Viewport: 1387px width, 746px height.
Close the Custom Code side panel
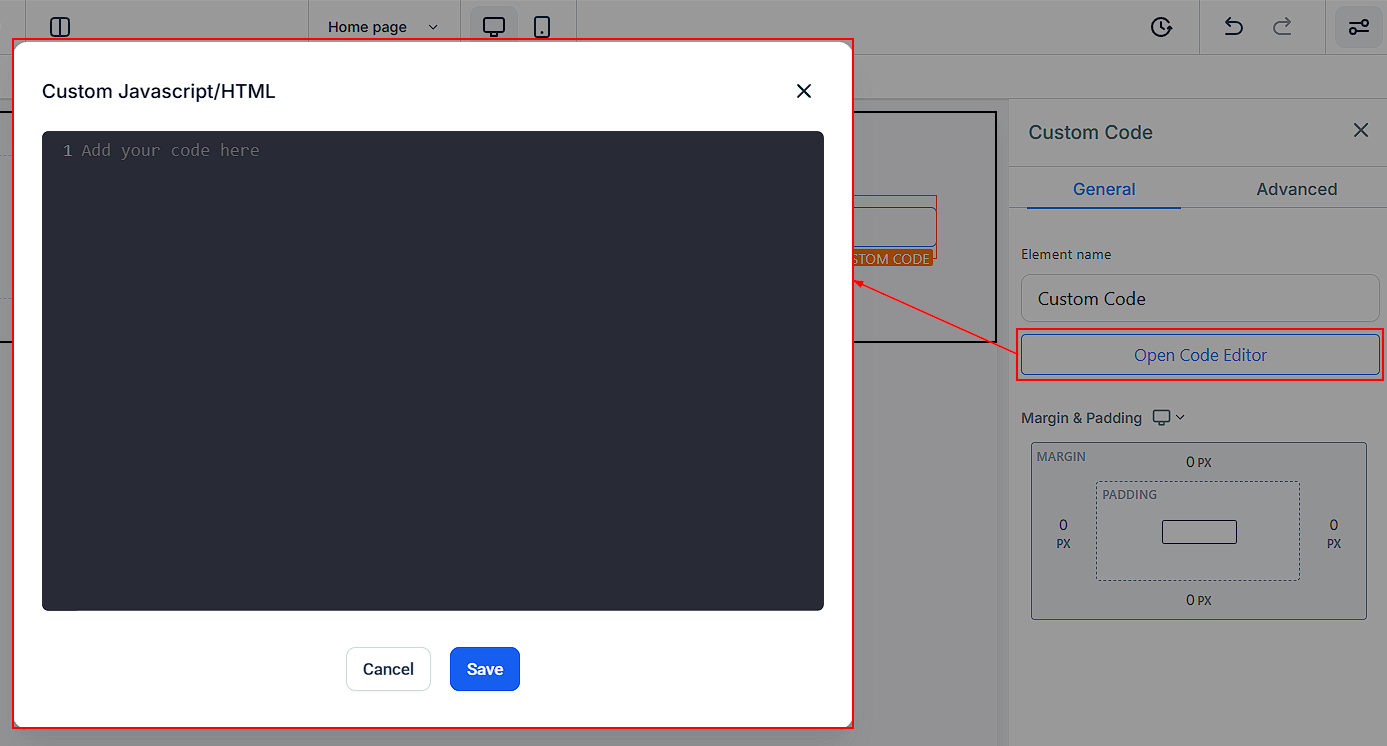pos(1360,131)
